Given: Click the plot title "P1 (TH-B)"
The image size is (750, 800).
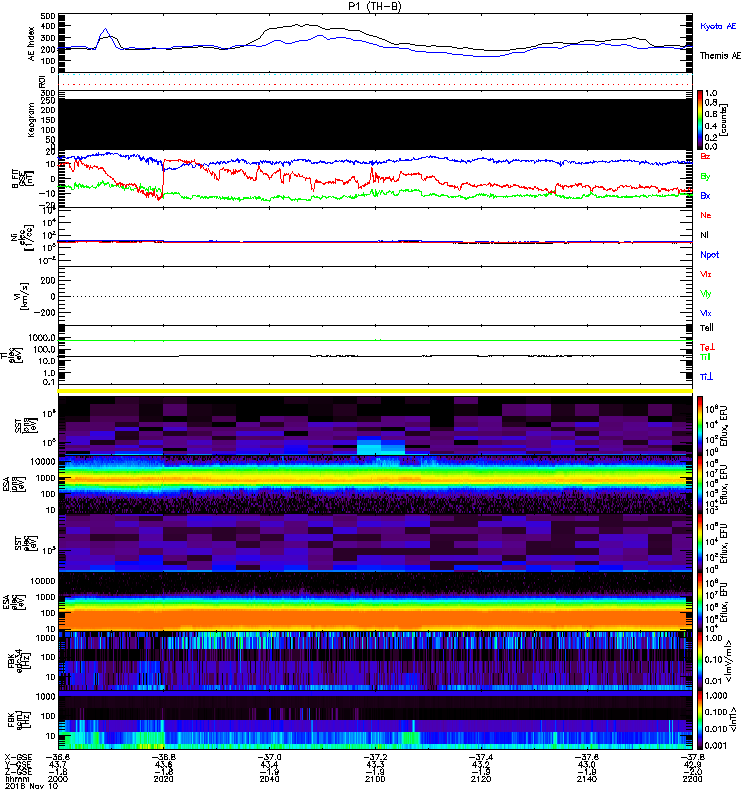Looking at the screenshot, I should coord(374,6).
